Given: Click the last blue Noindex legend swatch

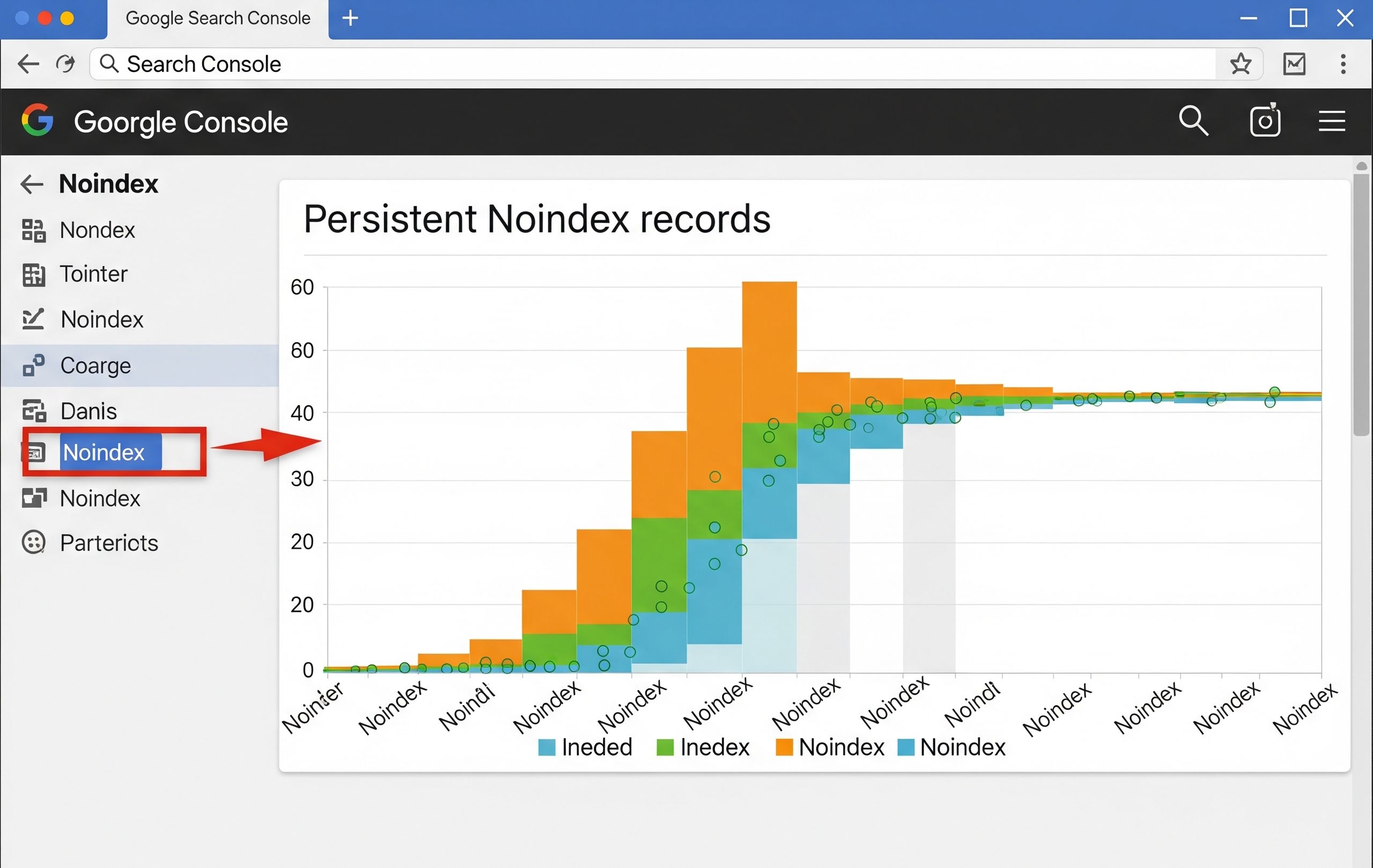Looking at the screenshot, I should 905,747.
